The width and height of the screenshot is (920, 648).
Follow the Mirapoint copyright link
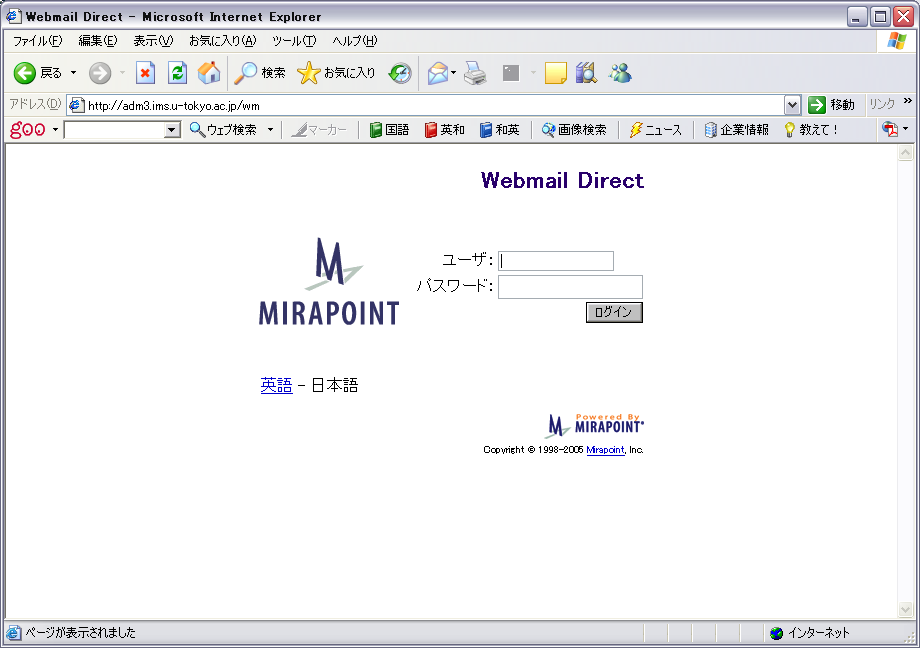[606, 450]
